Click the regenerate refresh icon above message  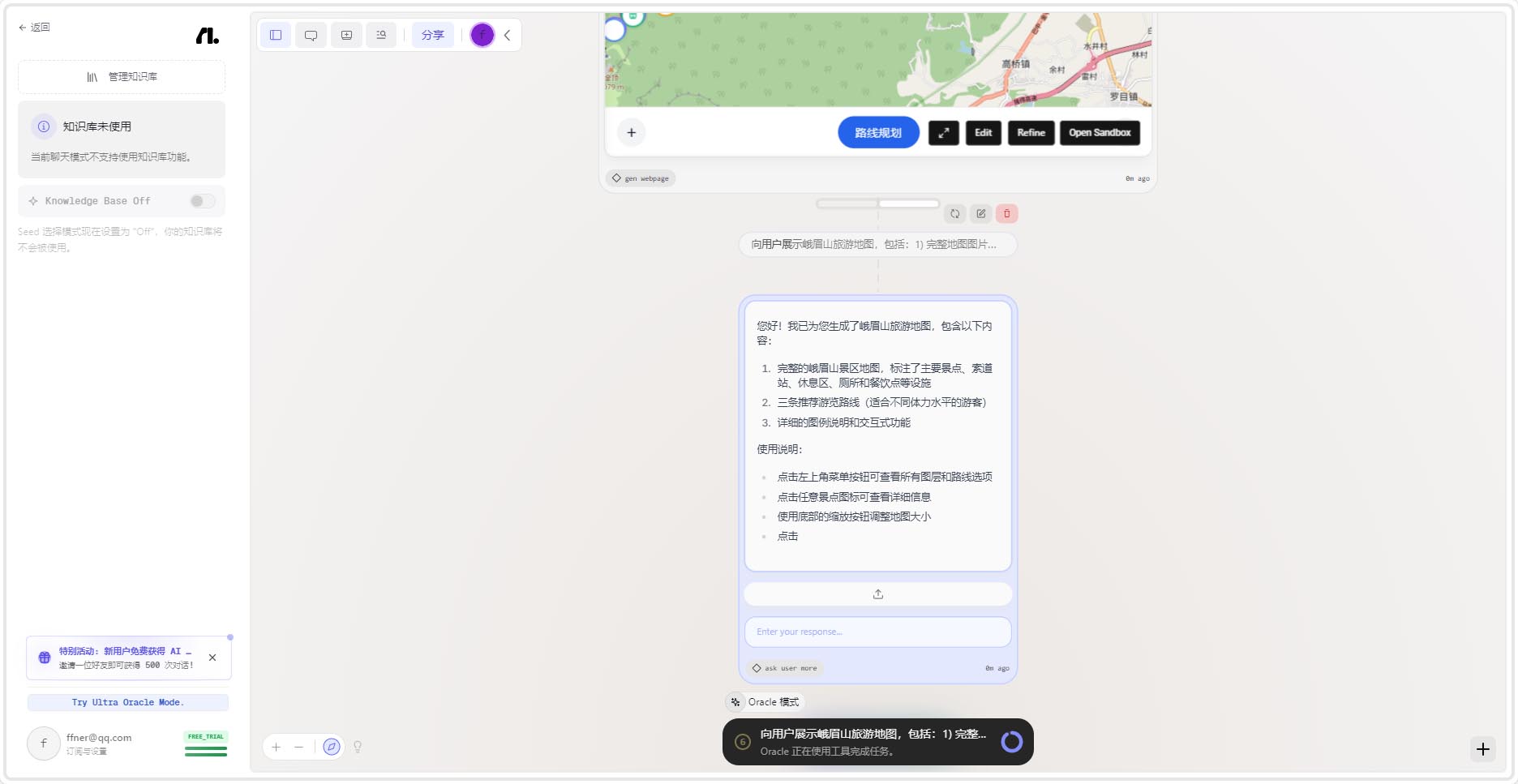click(955, 214)
